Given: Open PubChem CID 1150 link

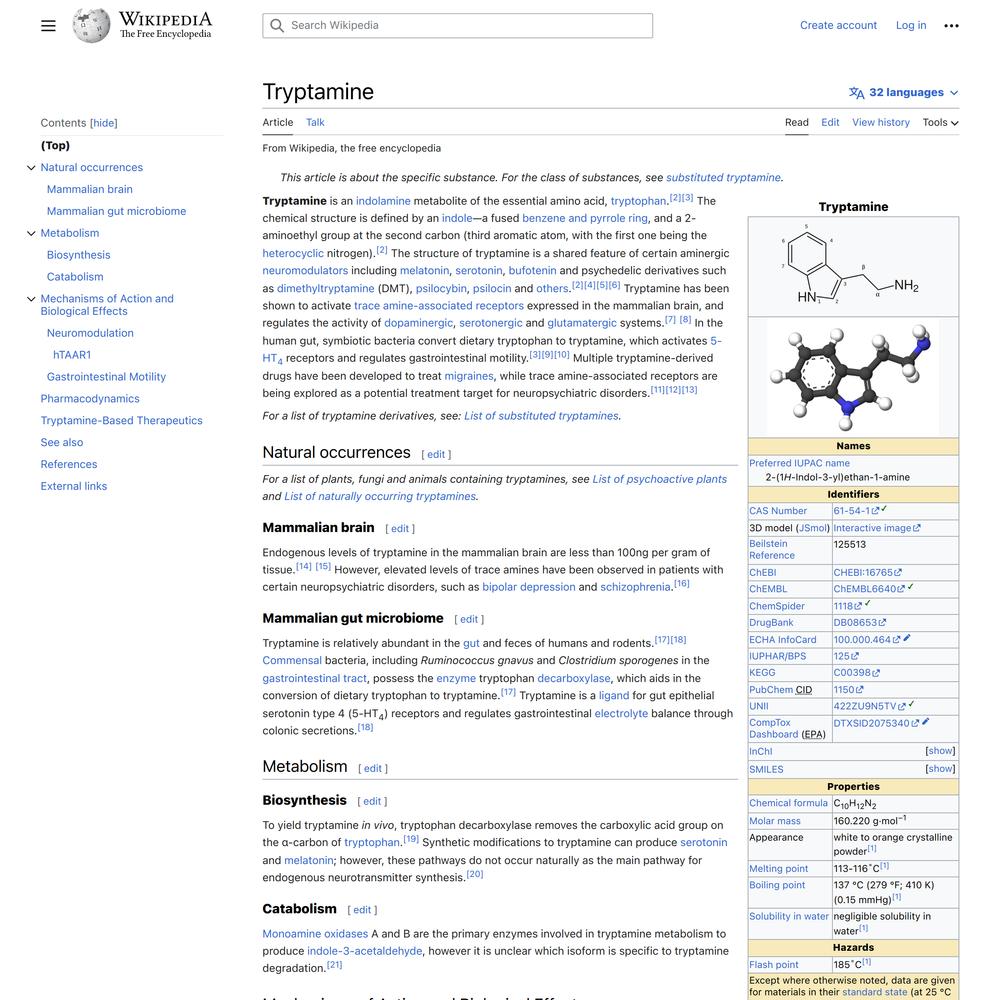Looking at the screenshot, I should (848, 689).
